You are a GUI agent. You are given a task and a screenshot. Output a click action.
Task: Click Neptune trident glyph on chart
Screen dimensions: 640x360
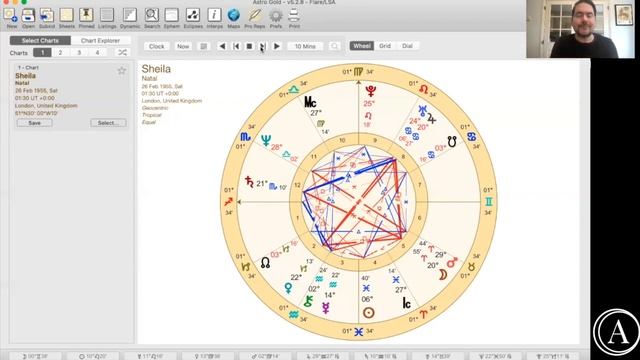pyautogui.click(x=266, y=140)
